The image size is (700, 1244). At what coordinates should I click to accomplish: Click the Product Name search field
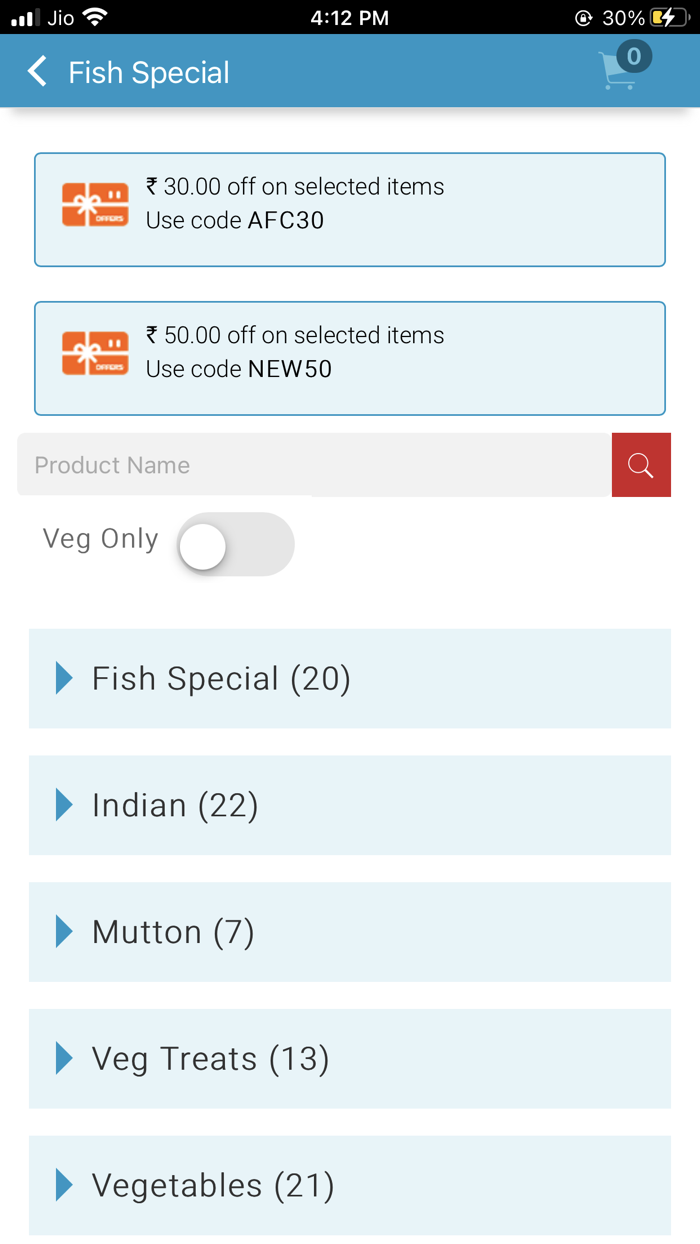(300, 464)
